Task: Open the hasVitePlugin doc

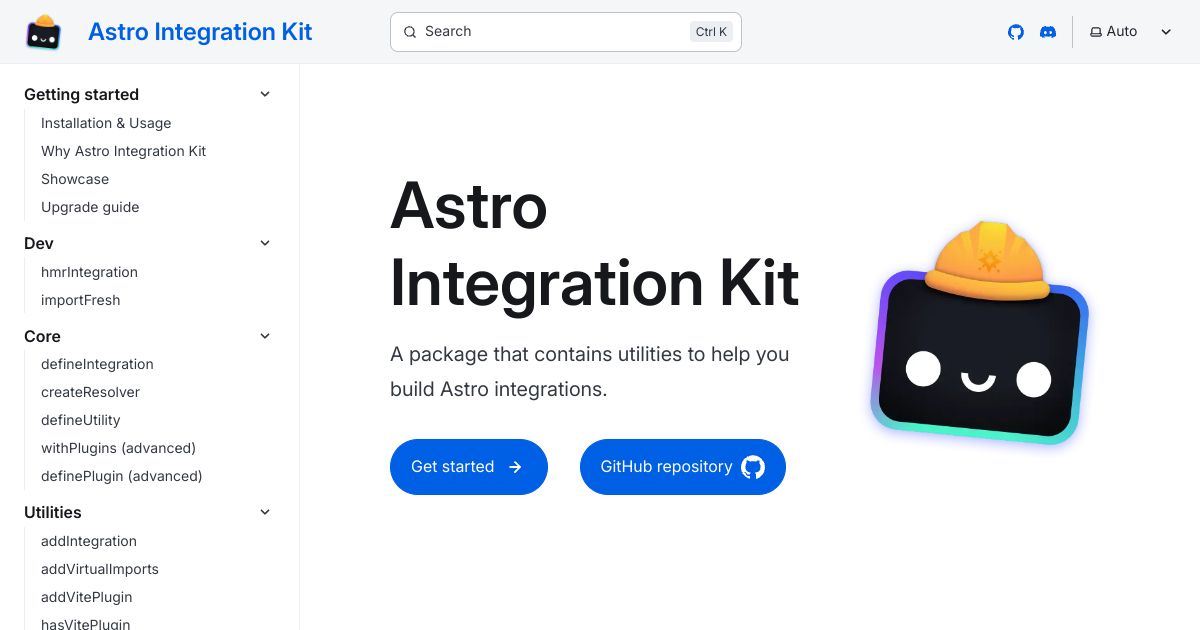Action: pos(86,622)
